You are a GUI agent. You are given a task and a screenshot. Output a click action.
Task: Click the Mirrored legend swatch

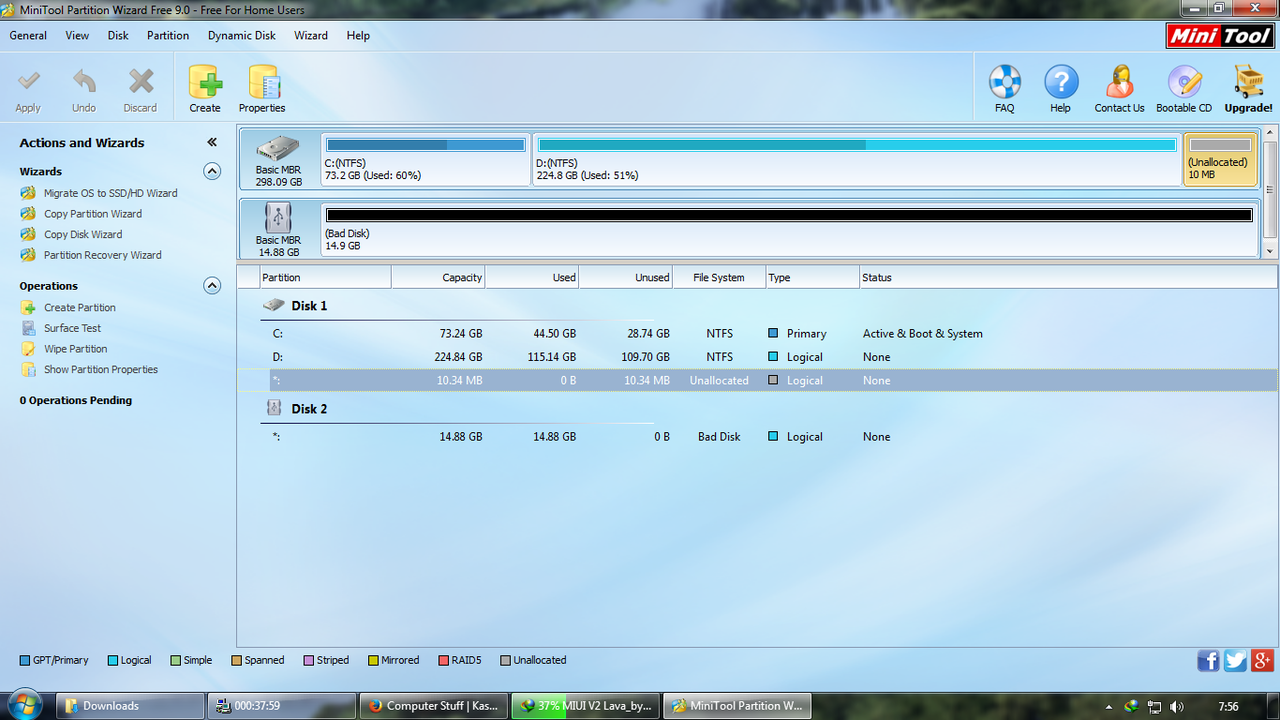point(373,660)
